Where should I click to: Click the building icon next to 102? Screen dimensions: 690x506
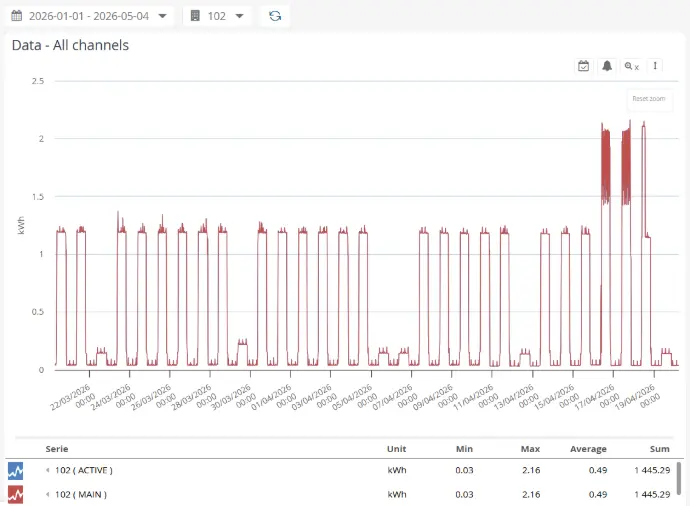(195, 16)
